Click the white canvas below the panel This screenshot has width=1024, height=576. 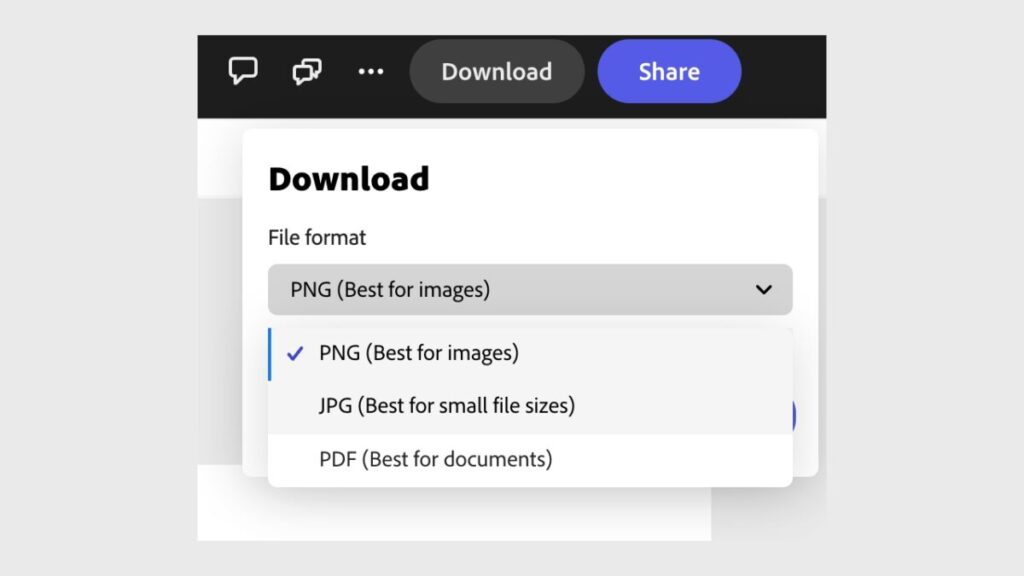(x=450, y=515)
